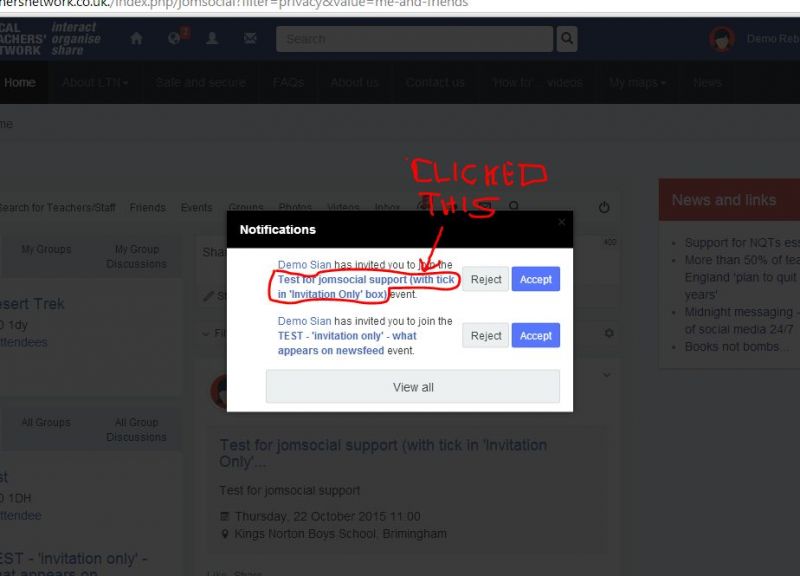
Task: Open Support for NQTs news link
Action: [742, 242]
